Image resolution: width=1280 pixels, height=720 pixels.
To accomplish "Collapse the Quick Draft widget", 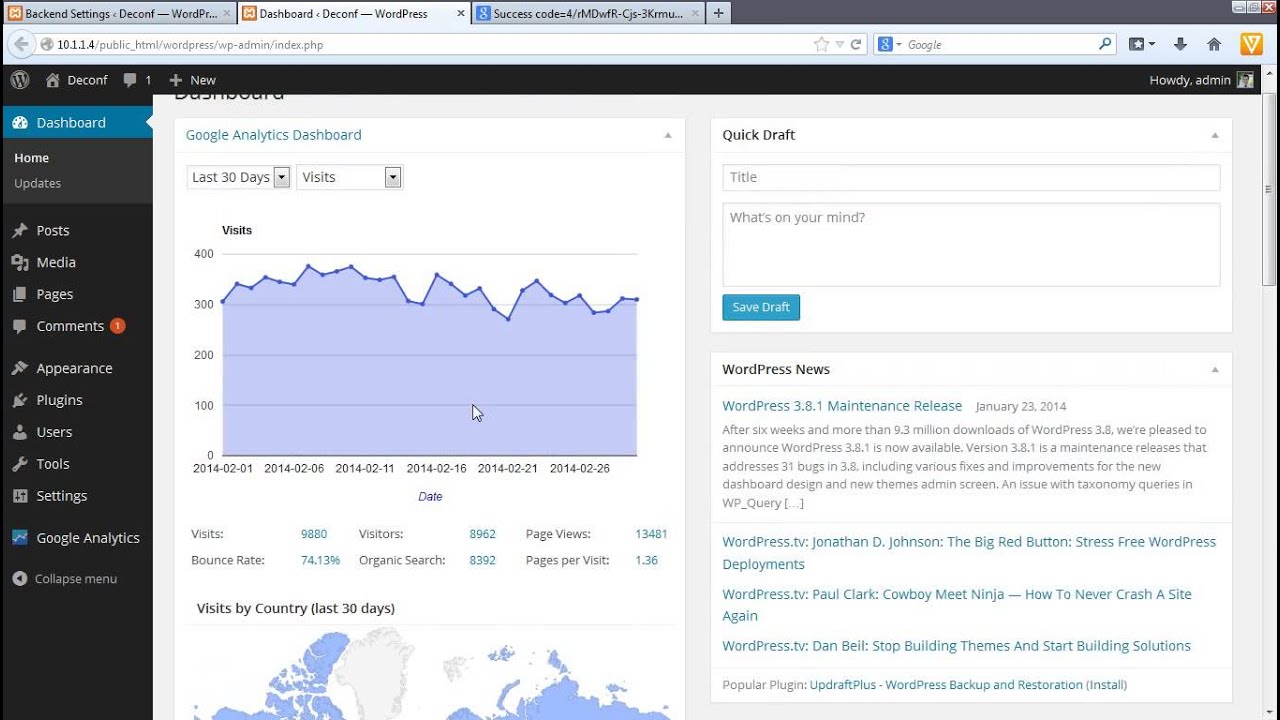I will [x=1215, y=135].
